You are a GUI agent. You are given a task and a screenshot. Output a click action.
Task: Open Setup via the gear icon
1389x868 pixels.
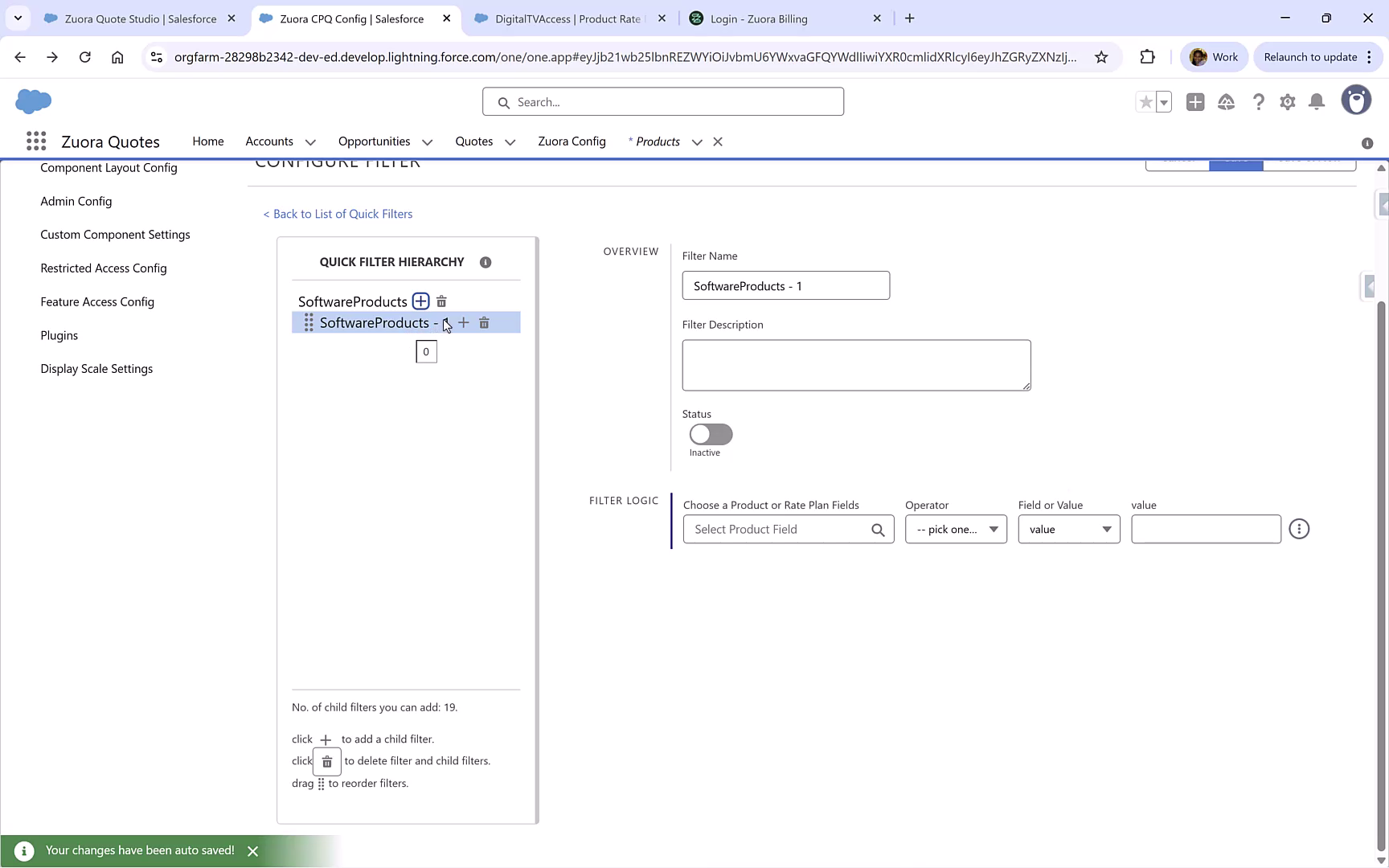1288,102
